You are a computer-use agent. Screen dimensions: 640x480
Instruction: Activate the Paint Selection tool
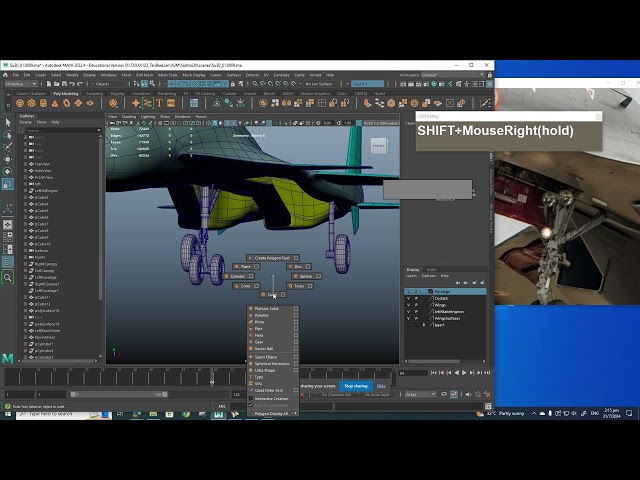pos(8,147)
